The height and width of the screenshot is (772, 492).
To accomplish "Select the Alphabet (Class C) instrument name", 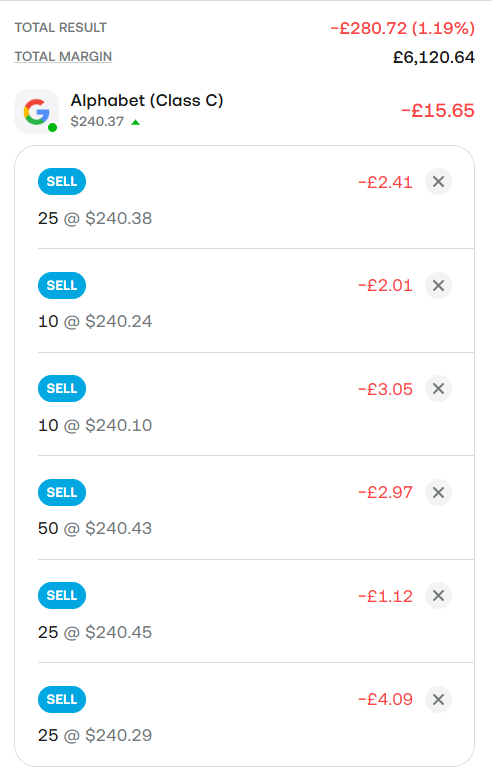I will pos(147,100).
